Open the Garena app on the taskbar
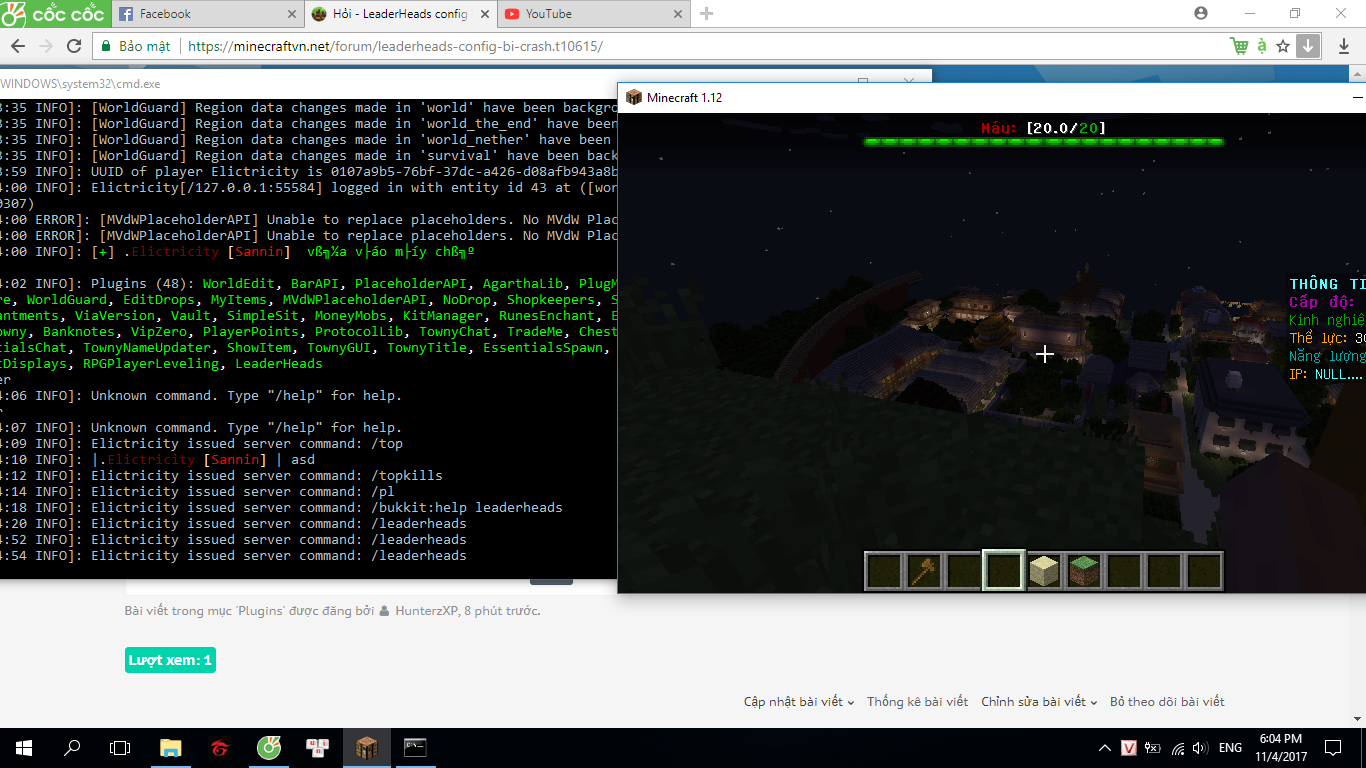Image resolution: width=1366 pixels, height=768 pixels. 220,747
